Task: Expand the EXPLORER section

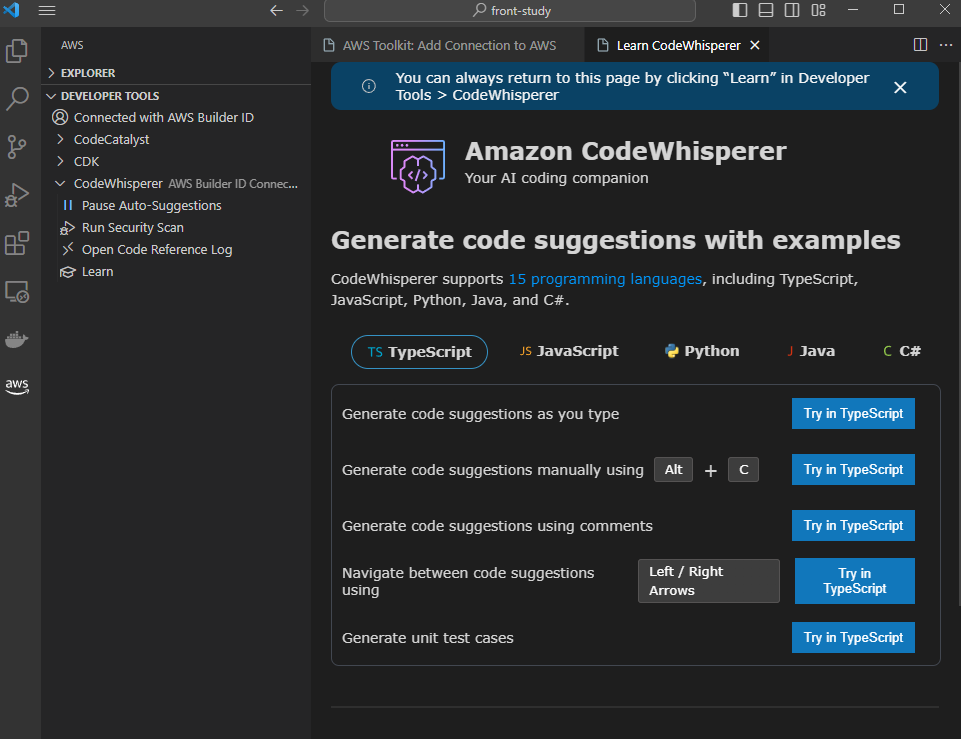Action: [177, 73]
